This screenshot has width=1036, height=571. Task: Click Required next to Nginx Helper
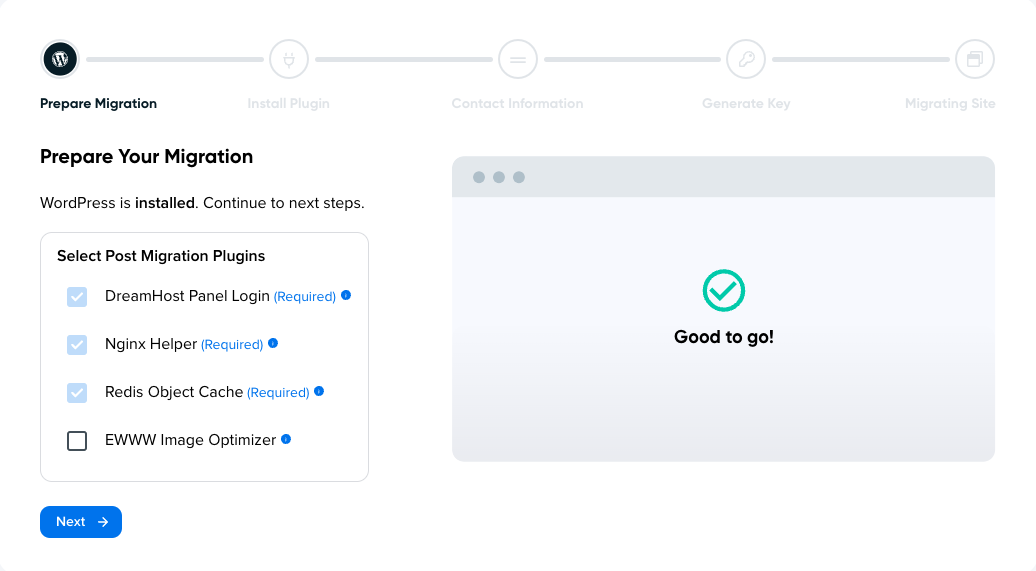[x=232, y=345]
